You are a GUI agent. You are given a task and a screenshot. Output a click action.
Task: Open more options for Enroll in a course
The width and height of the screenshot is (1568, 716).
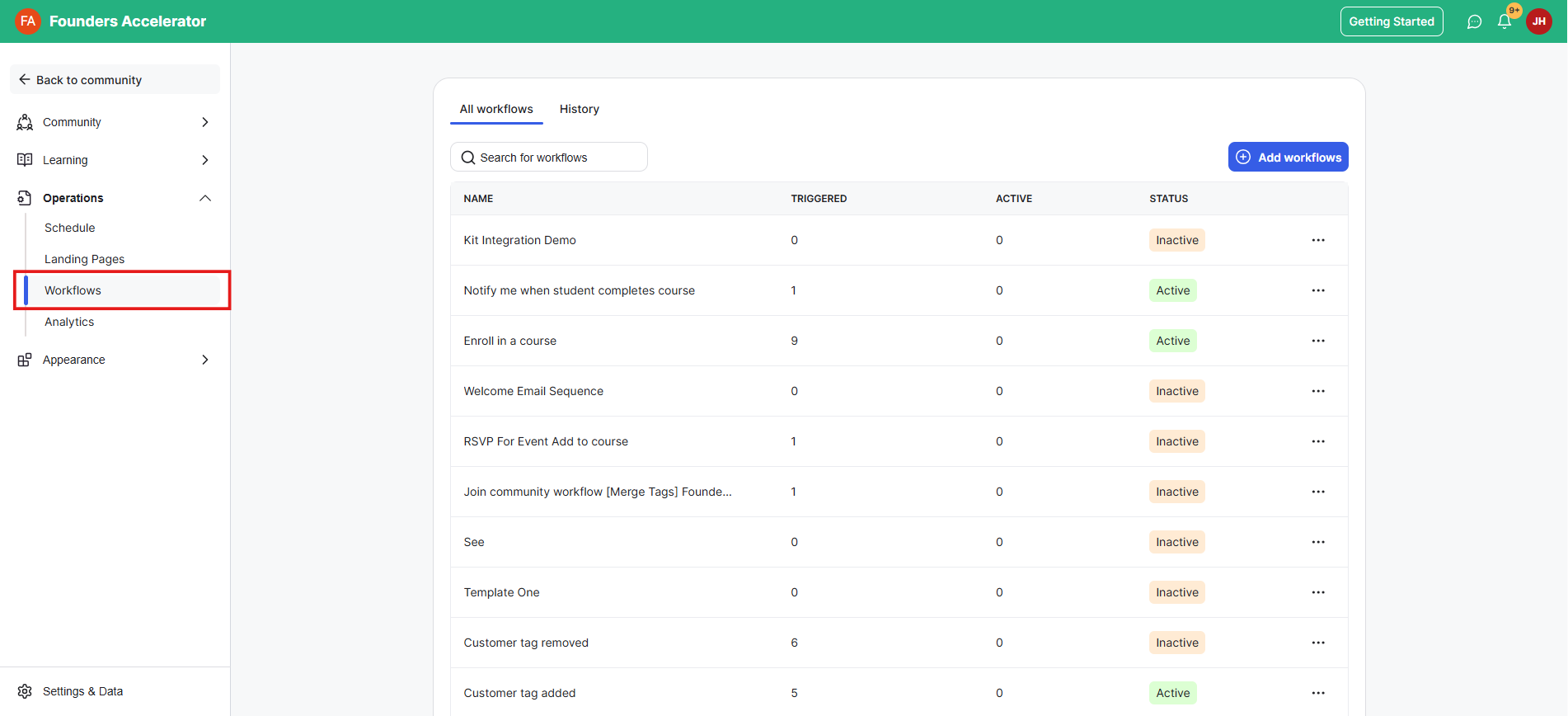click(x=1317, y=341)
